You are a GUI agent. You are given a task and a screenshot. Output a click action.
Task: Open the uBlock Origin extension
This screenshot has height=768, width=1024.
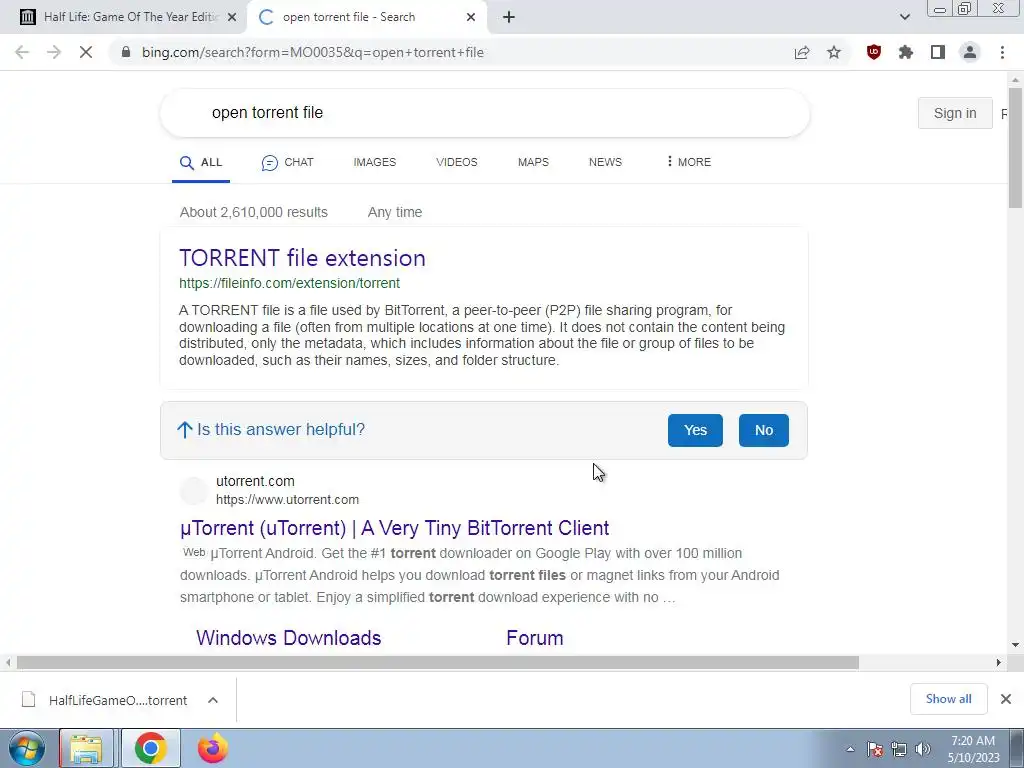coord(874,52)
